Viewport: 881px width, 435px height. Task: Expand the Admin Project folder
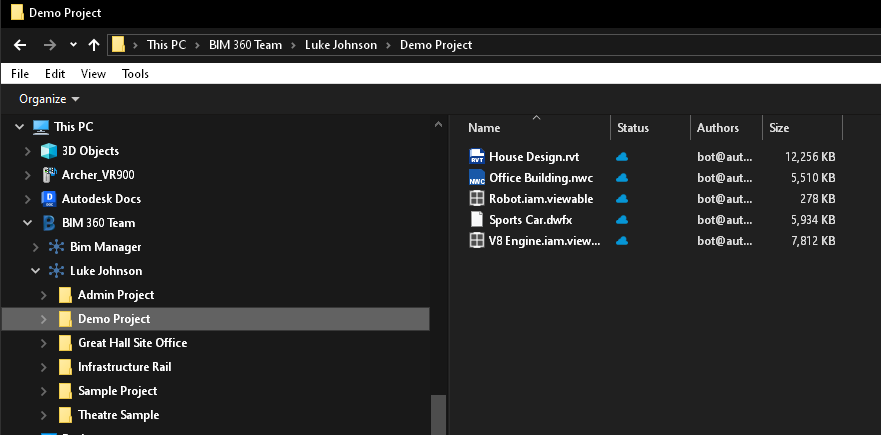click(x=44, y=295)
